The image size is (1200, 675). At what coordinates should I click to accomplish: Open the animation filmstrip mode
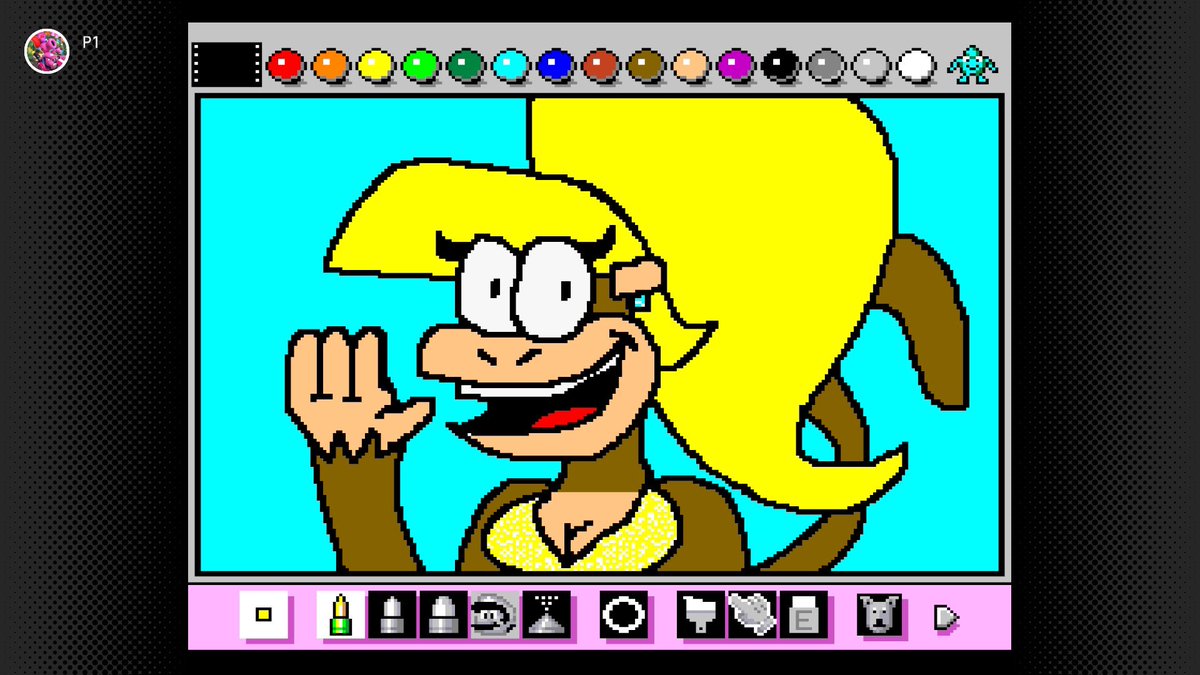pos(227,63)
